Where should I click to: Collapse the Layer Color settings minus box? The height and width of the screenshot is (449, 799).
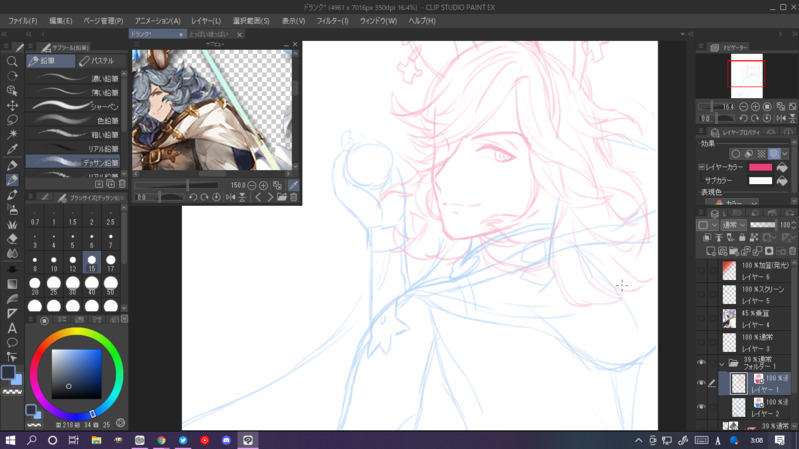[x=701, y=167]
